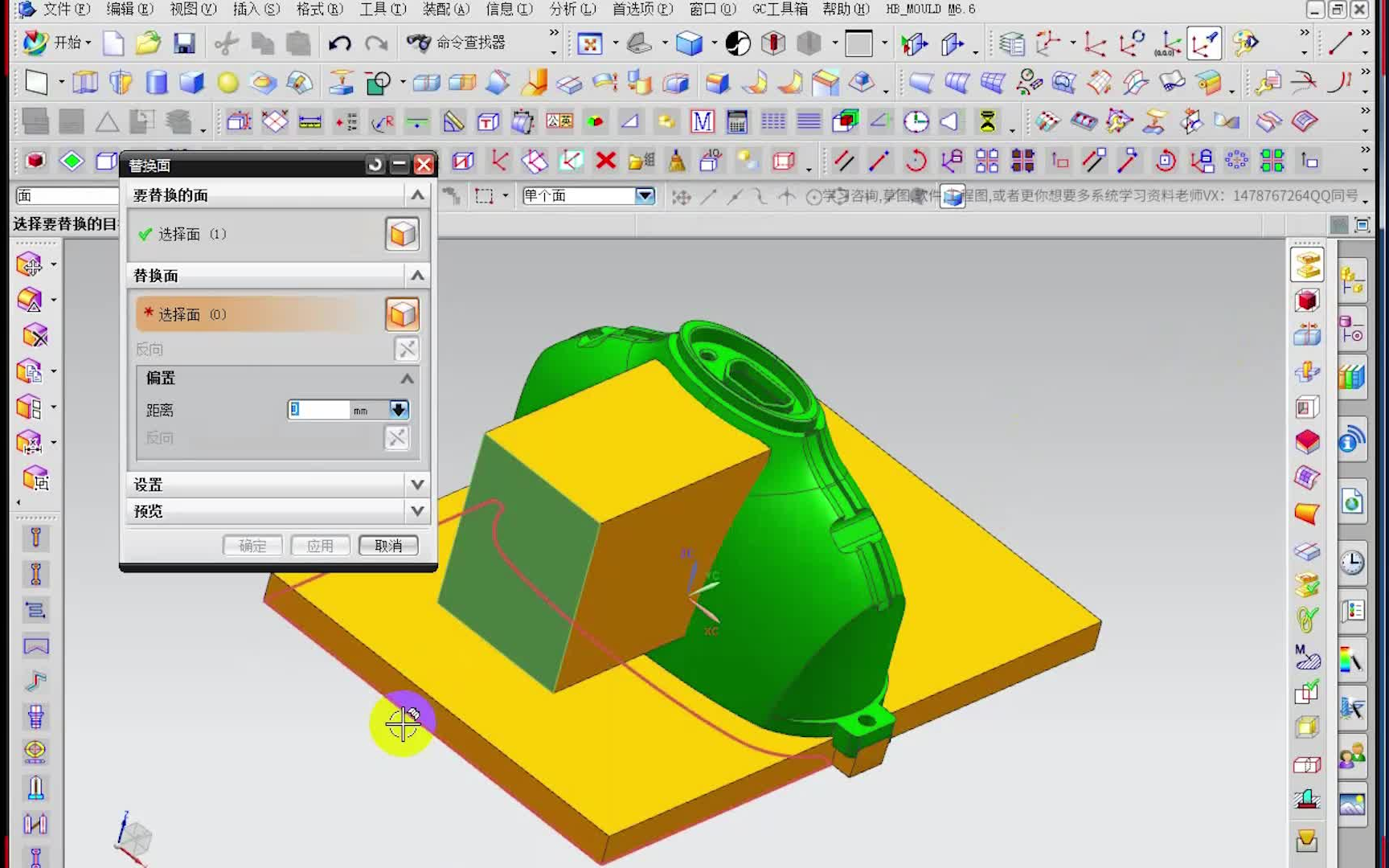
Task: Click the shaded display mode cube icon
Action: (690, 45)
